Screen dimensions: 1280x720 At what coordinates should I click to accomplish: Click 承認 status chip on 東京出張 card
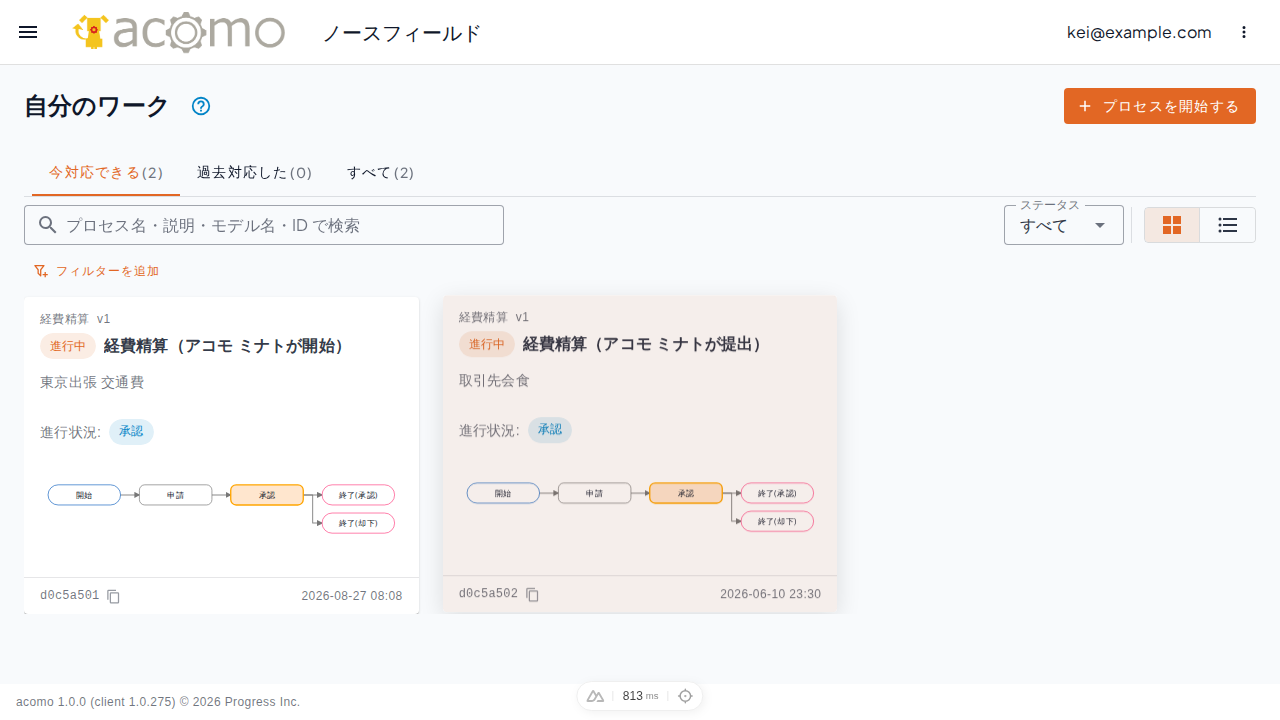pos(131,432)
